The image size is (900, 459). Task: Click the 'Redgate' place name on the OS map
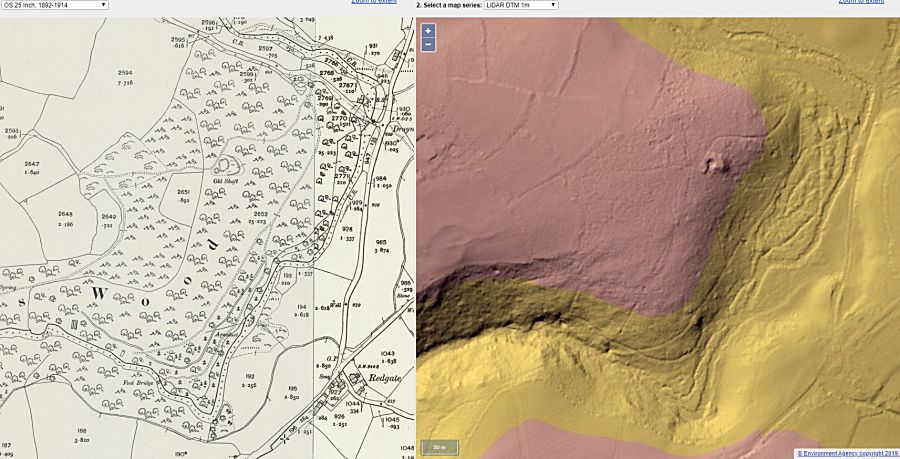385,379
